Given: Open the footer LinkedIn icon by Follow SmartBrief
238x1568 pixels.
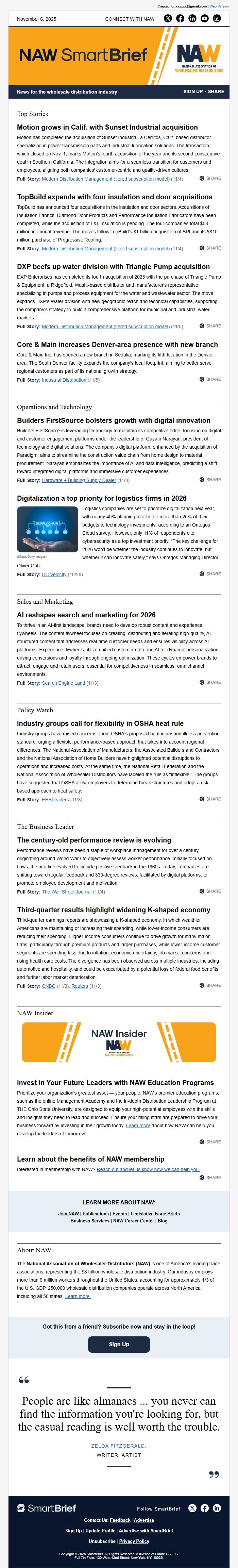Looking at the screenshot, I should point(217,1508).
